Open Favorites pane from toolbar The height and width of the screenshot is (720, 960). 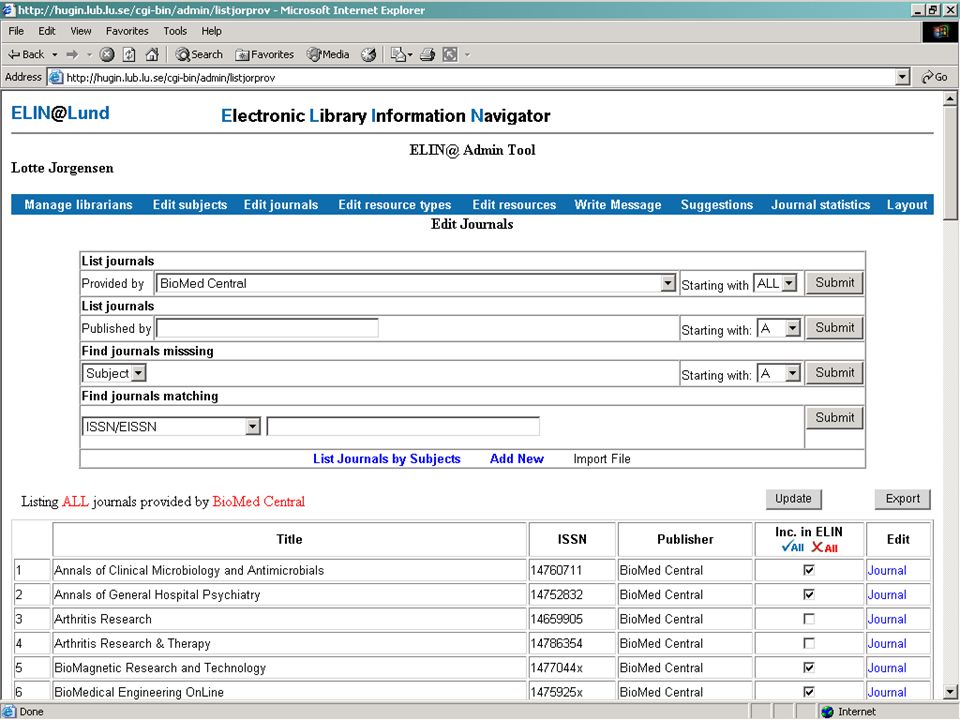point(264,54)
